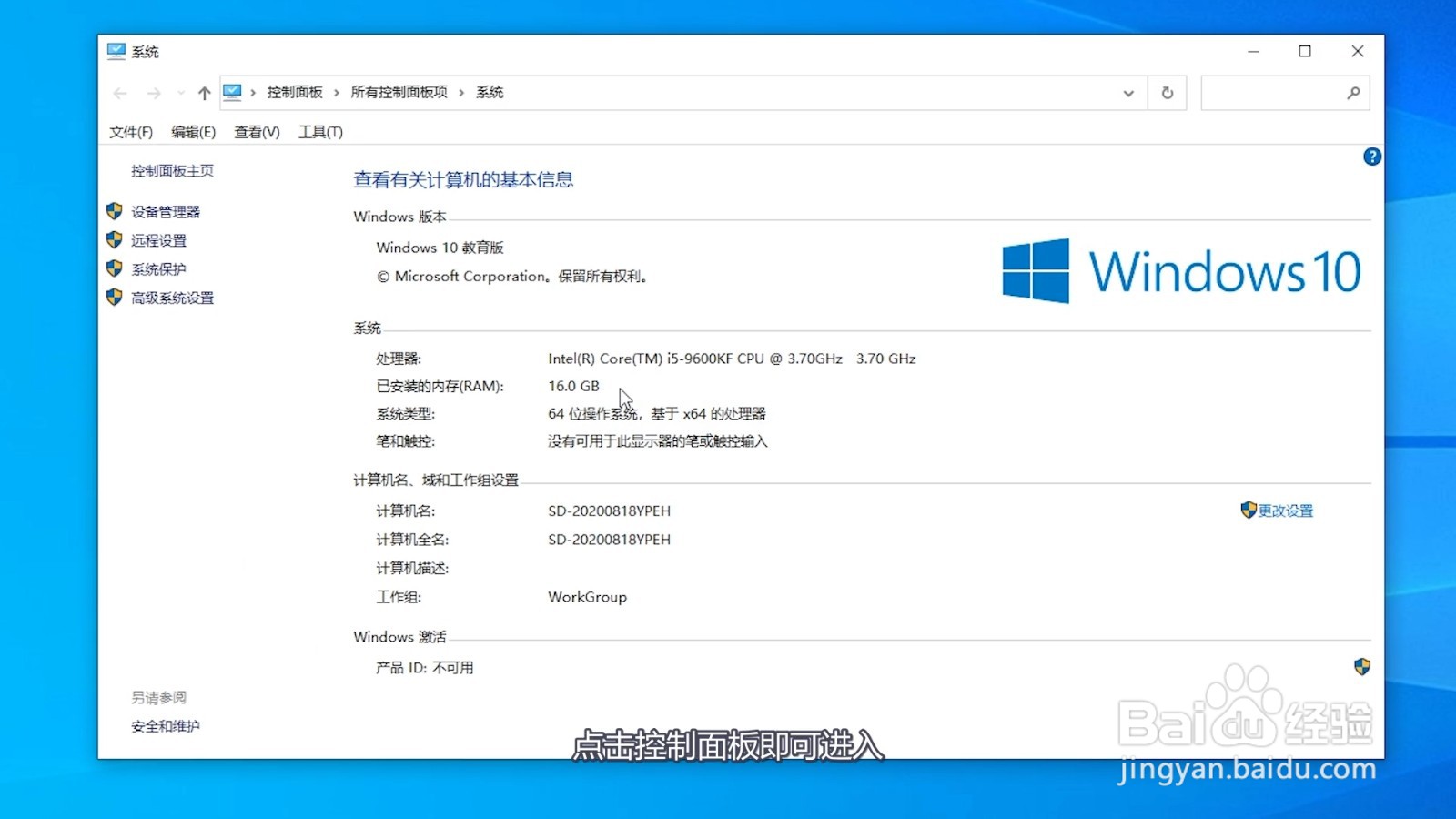The image size is (1456, 819).
Task: Close the 系统 window
Action: pos(1357,51)
